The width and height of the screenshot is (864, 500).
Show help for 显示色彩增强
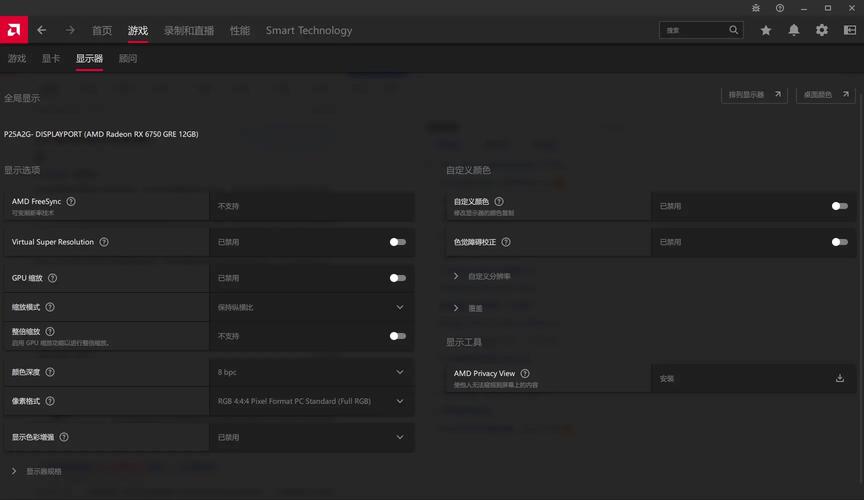click(x=64, y=437)
